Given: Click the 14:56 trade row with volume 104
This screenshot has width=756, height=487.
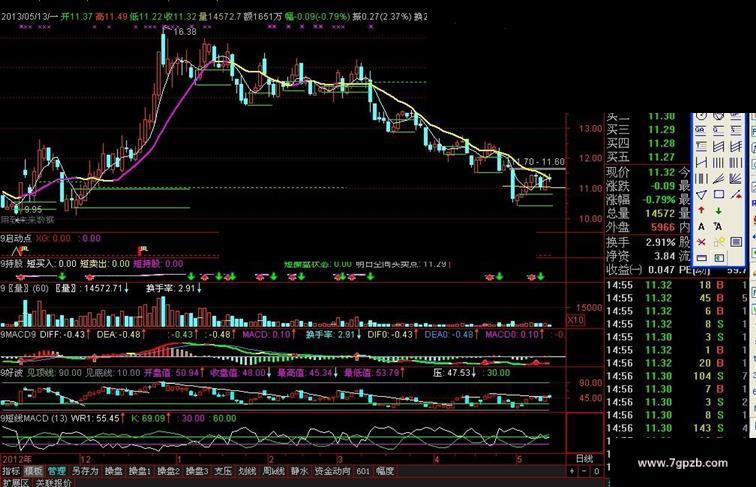Looking at the screenshot, I should [677, 376].
